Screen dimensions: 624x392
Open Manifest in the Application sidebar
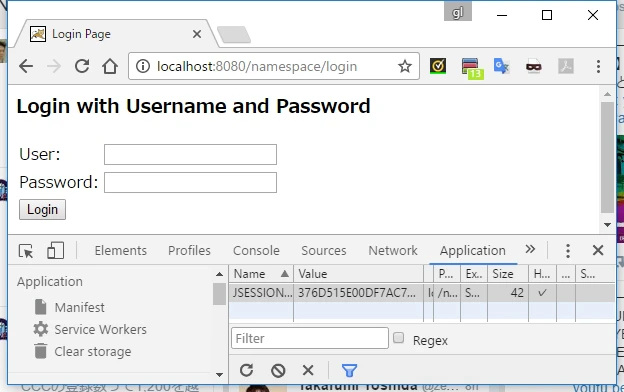click(80, 307)
